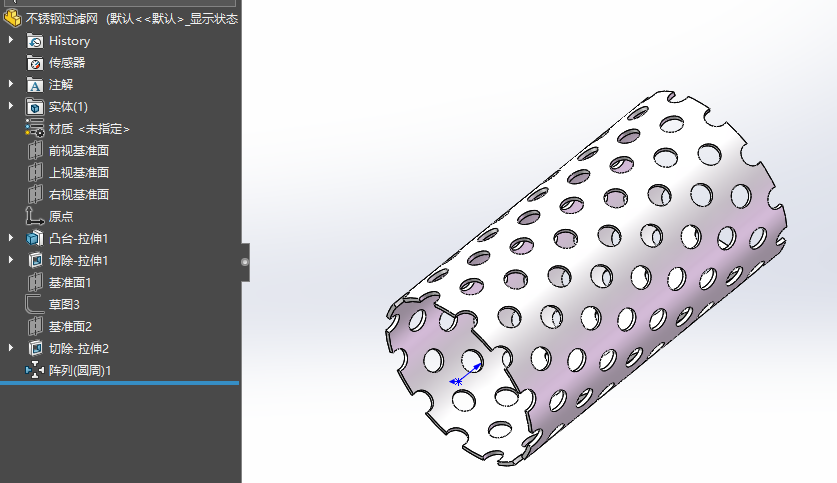The height and width of the screenshot is (483, 837).
Task: Select the 注解 label
Action: point(61,85)
